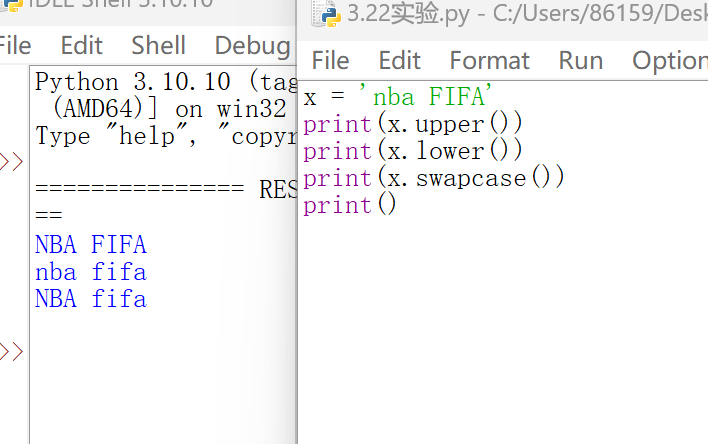708x444 pixels.
Task: Place cursor in the 'nba FIFA' string
Action: pyautogui.click(x=432, y=98)
